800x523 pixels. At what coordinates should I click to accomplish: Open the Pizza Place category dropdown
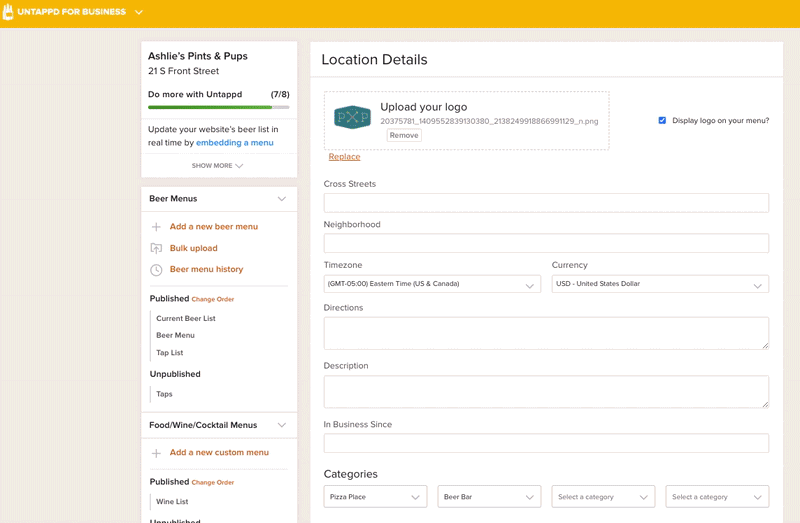click(x=374, y=496)
